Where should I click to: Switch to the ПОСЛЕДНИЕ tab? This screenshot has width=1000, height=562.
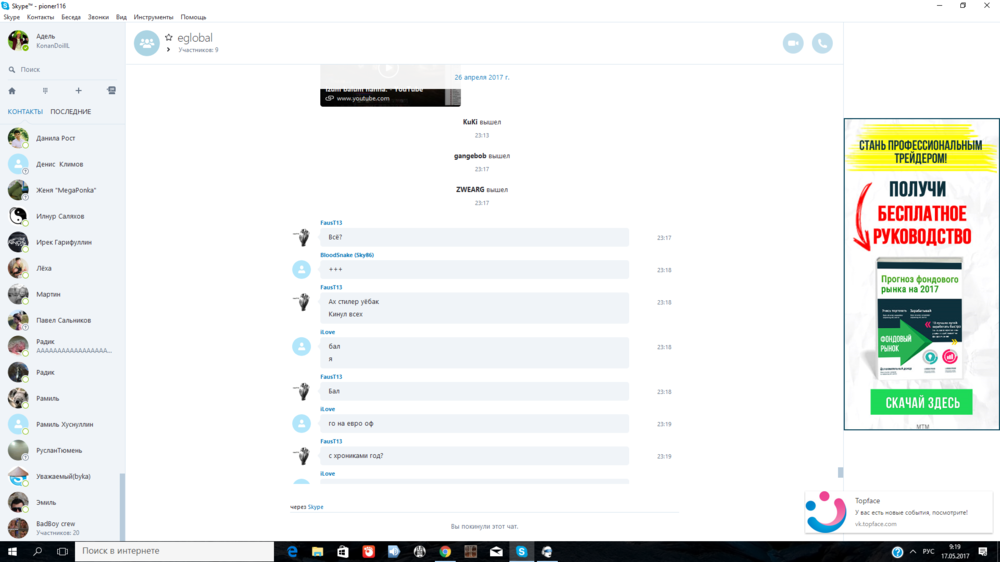click(71, 112)
